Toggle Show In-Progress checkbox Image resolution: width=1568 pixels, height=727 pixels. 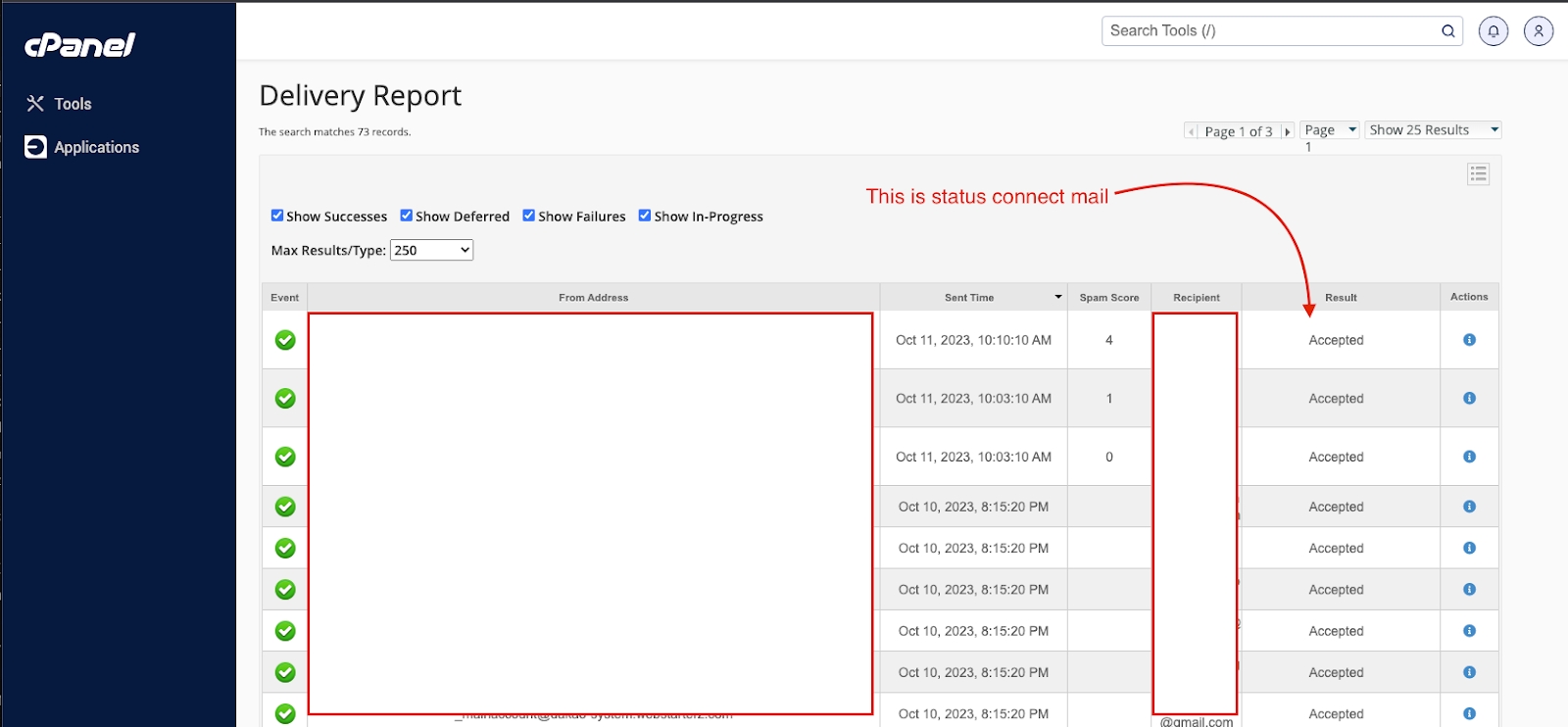pyautogui.click(x=645, y=216)
